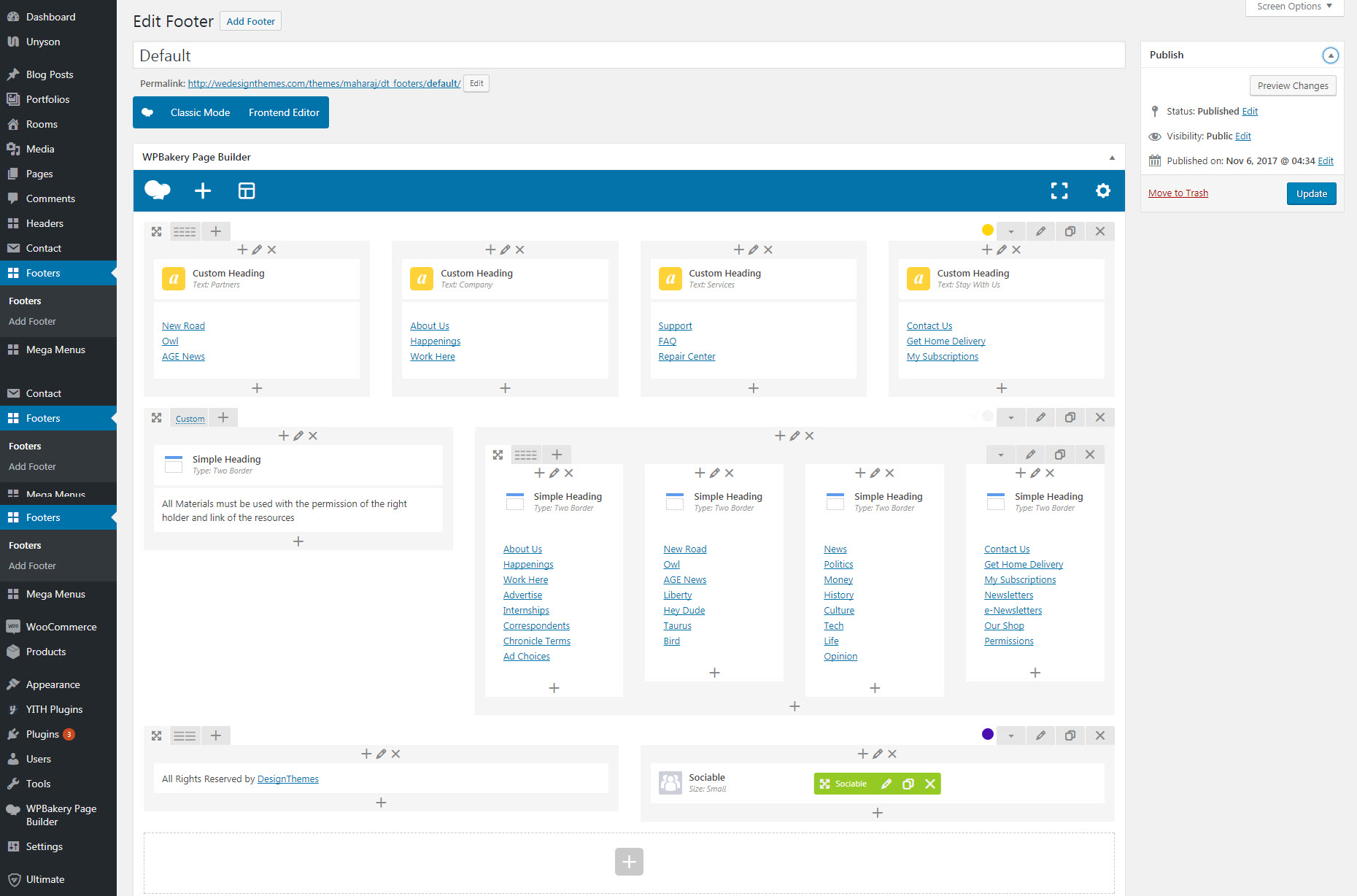The image size is (1357, 896).
Task: Switch to Classic Mode
Action: click(x=200, y=112)
